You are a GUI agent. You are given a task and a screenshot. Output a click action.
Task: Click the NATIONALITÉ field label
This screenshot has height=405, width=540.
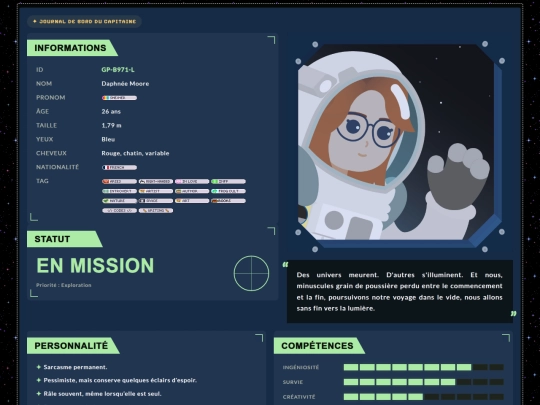coord(58,167)
